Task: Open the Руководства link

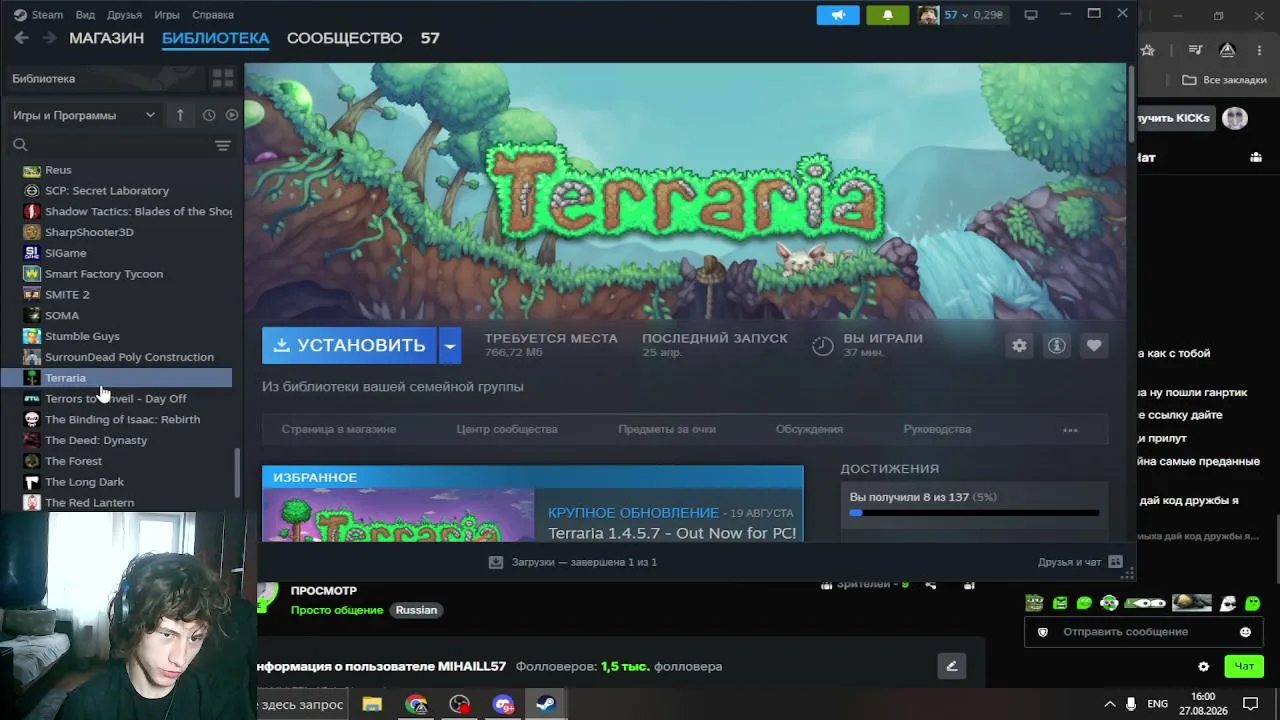Action: [x=937, y=429]
